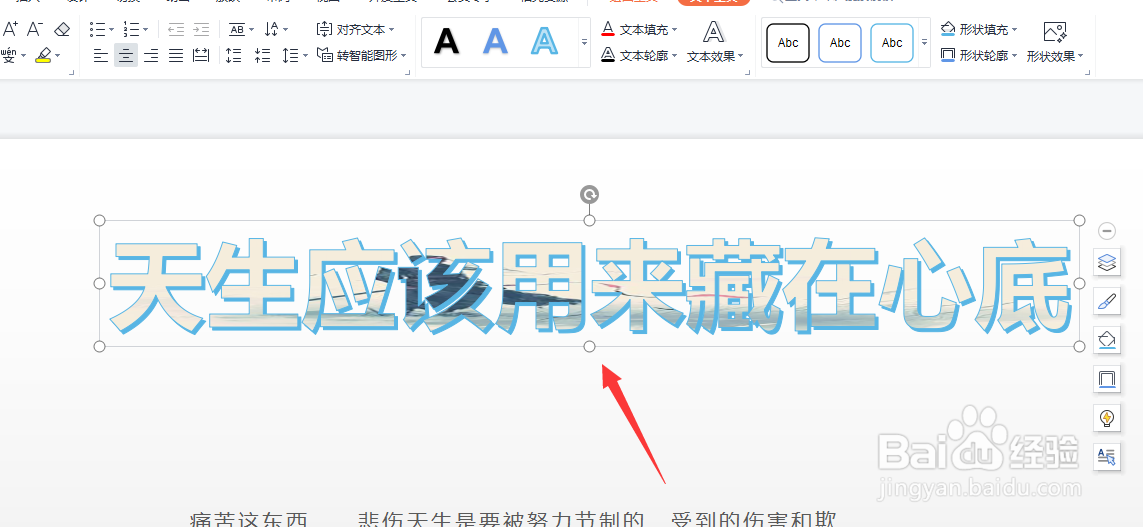The width and height of the screenshot is (1143, 527).
Task: Toggle right text alignment
Action: tap(151, 55)
